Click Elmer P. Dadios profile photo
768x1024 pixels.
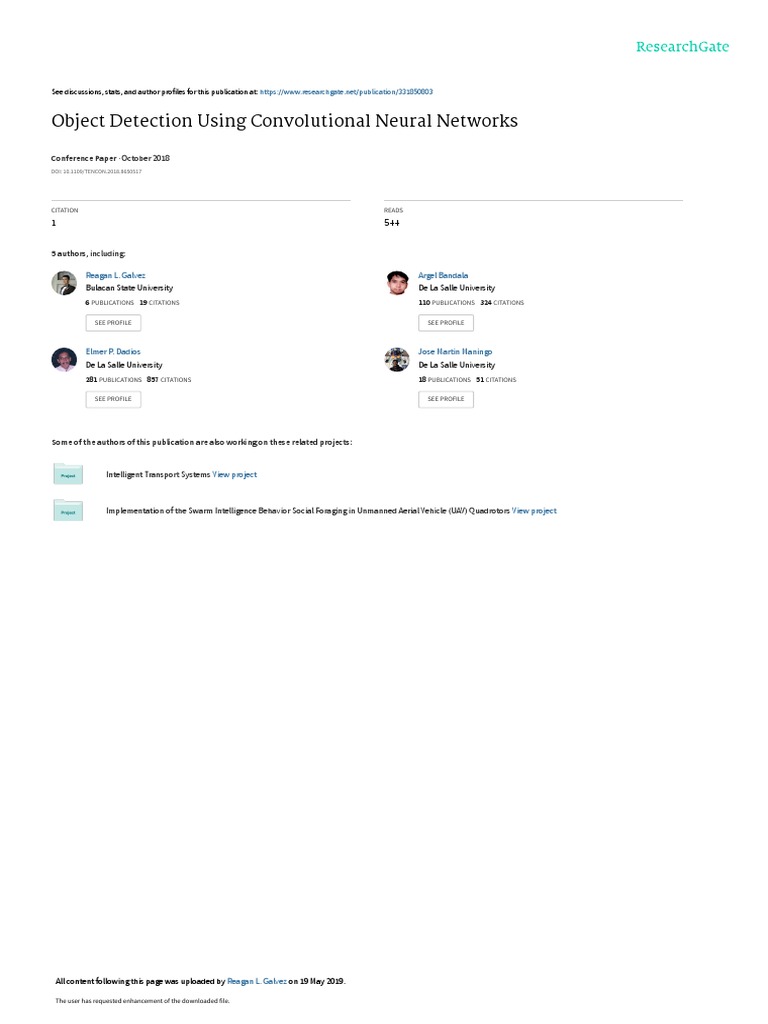click(x=64, y=359)
